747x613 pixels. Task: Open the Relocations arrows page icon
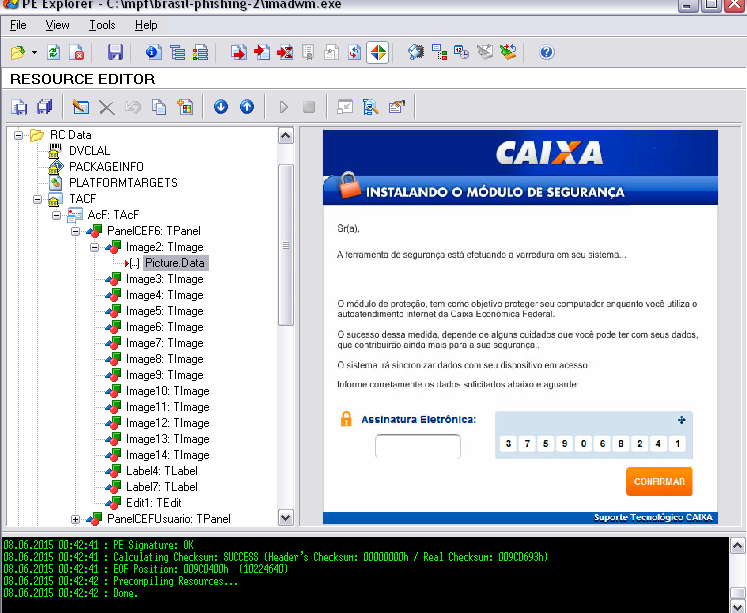[354, 52]
